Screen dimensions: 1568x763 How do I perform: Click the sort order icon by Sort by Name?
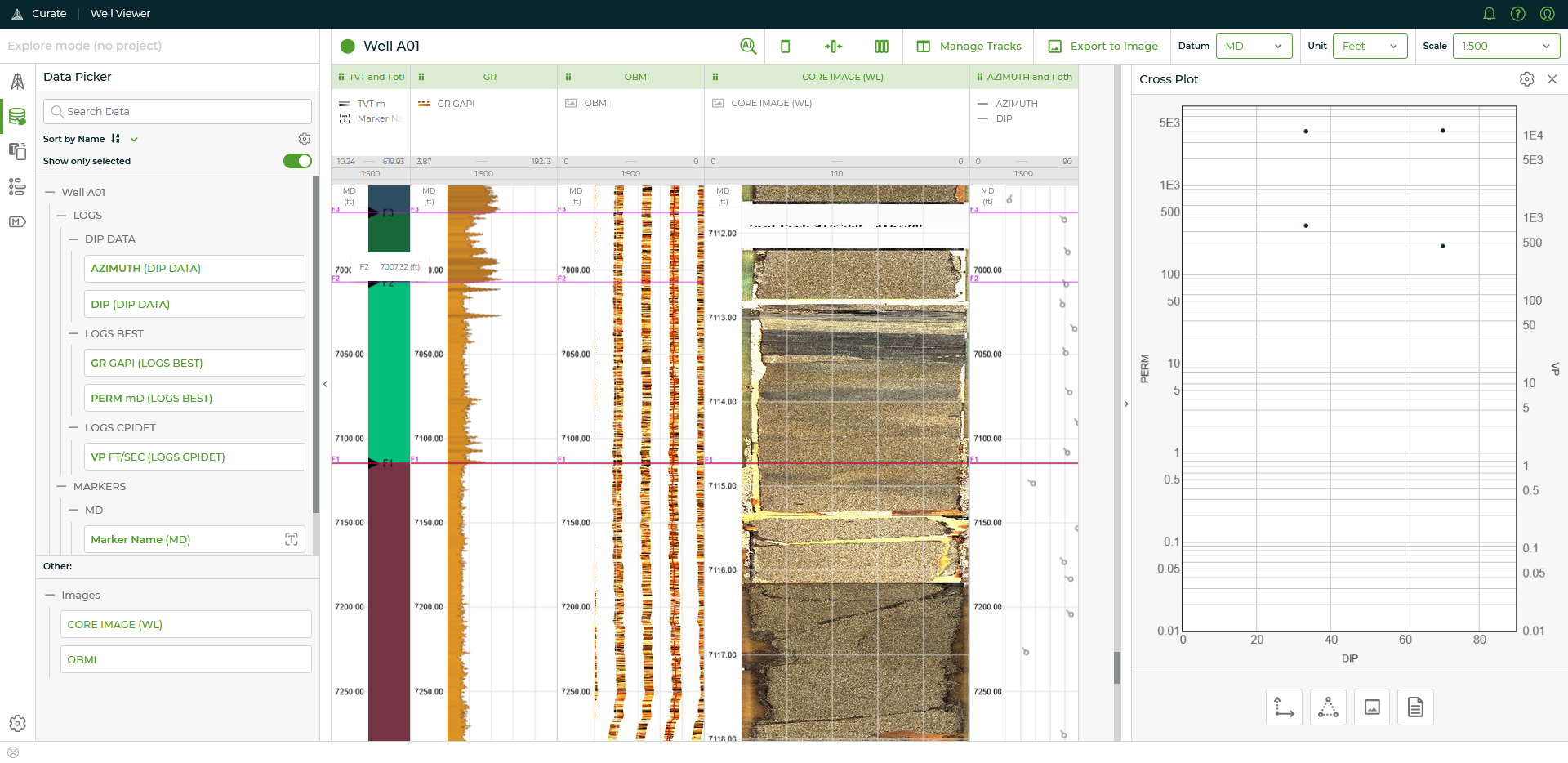coord(116,139)
